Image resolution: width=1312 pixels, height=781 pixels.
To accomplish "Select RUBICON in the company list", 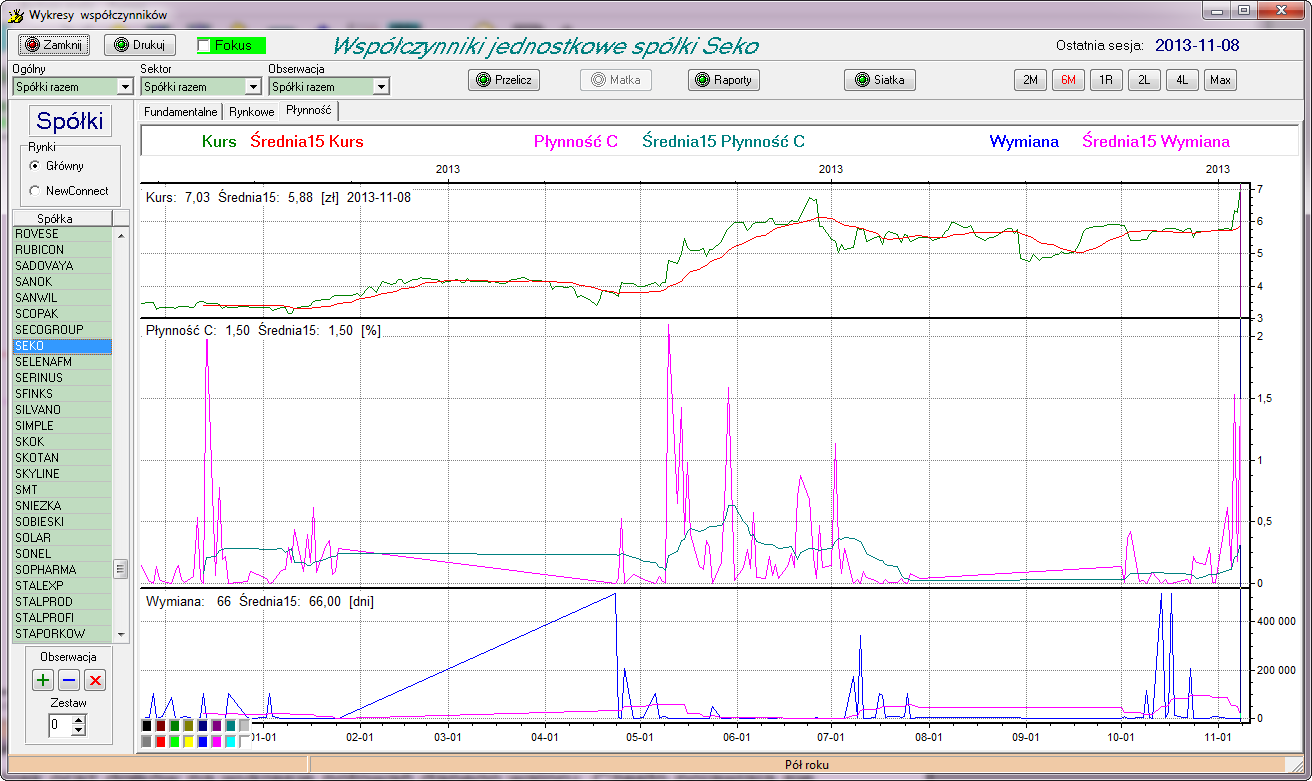I will 62,250.
